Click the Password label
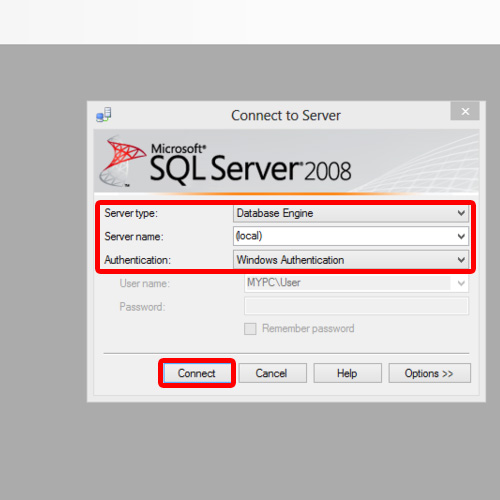The image size is (500, 500). tap(142, 307)
